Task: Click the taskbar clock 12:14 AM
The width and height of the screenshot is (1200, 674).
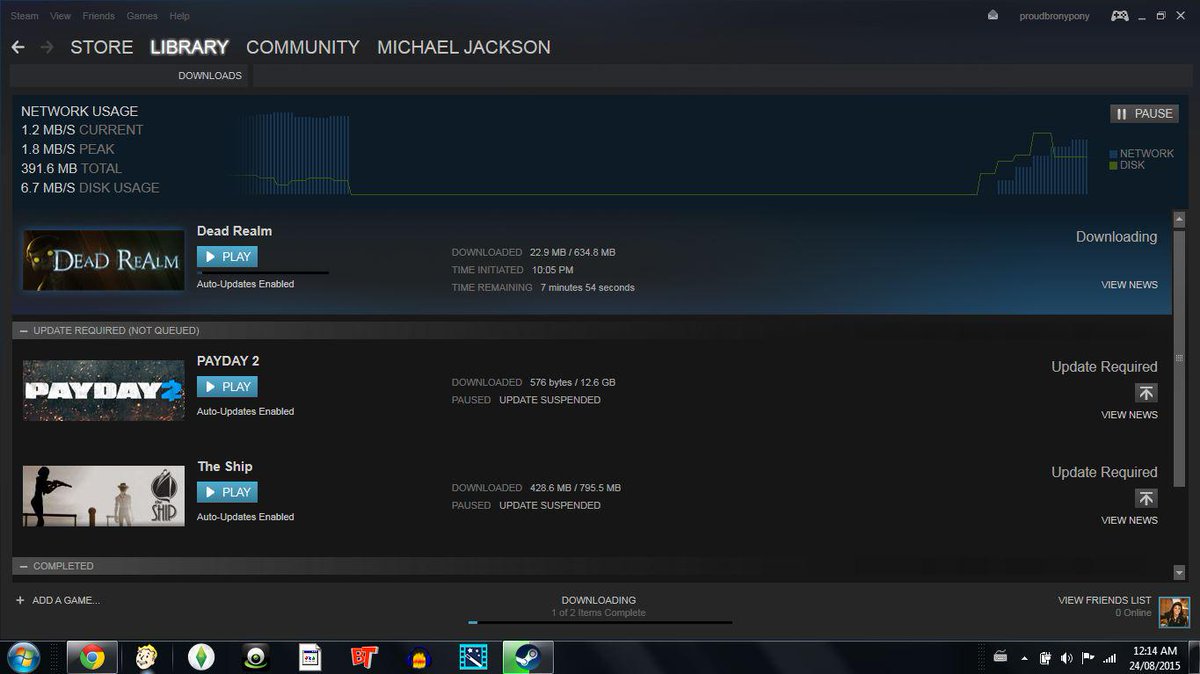Action: click(x=1157, y=651)
